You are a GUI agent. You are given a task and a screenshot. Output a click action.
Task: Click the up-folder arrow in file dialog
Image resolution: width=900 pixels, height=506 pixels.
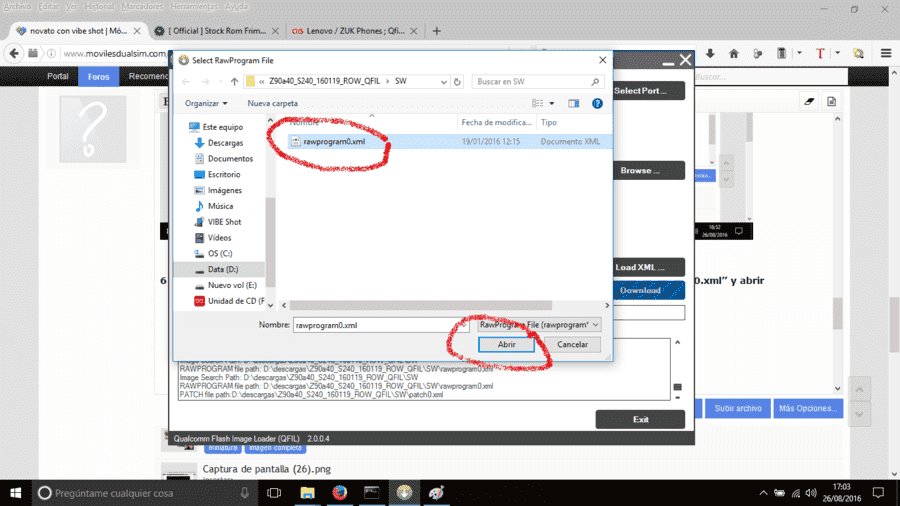pyautogui.click(x=234, y=81)
